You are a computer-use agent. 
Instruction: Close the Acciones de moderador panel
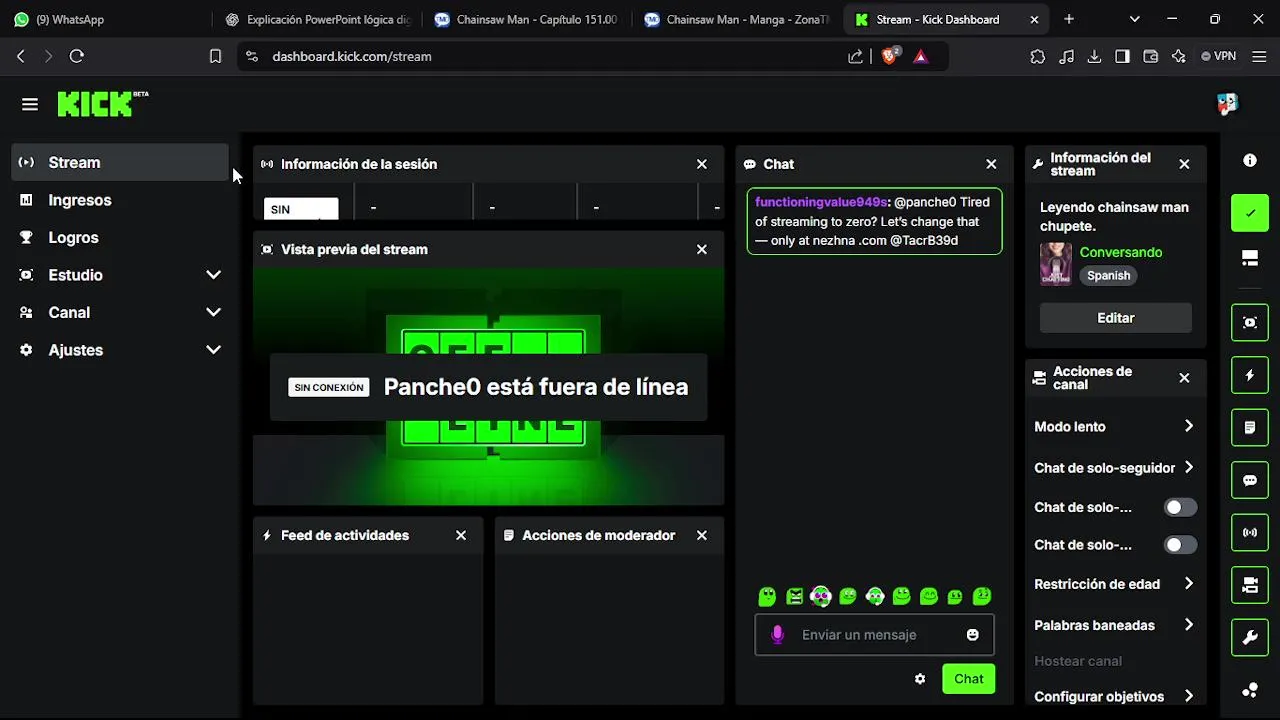click(x=702, y=535)
